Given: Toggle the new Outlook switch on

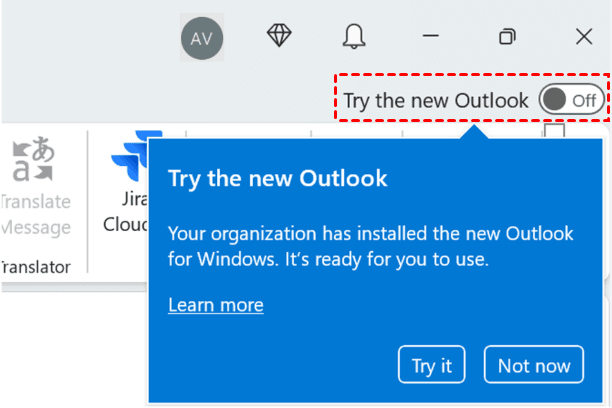Looking at the screenshot, I should point(571,100).
